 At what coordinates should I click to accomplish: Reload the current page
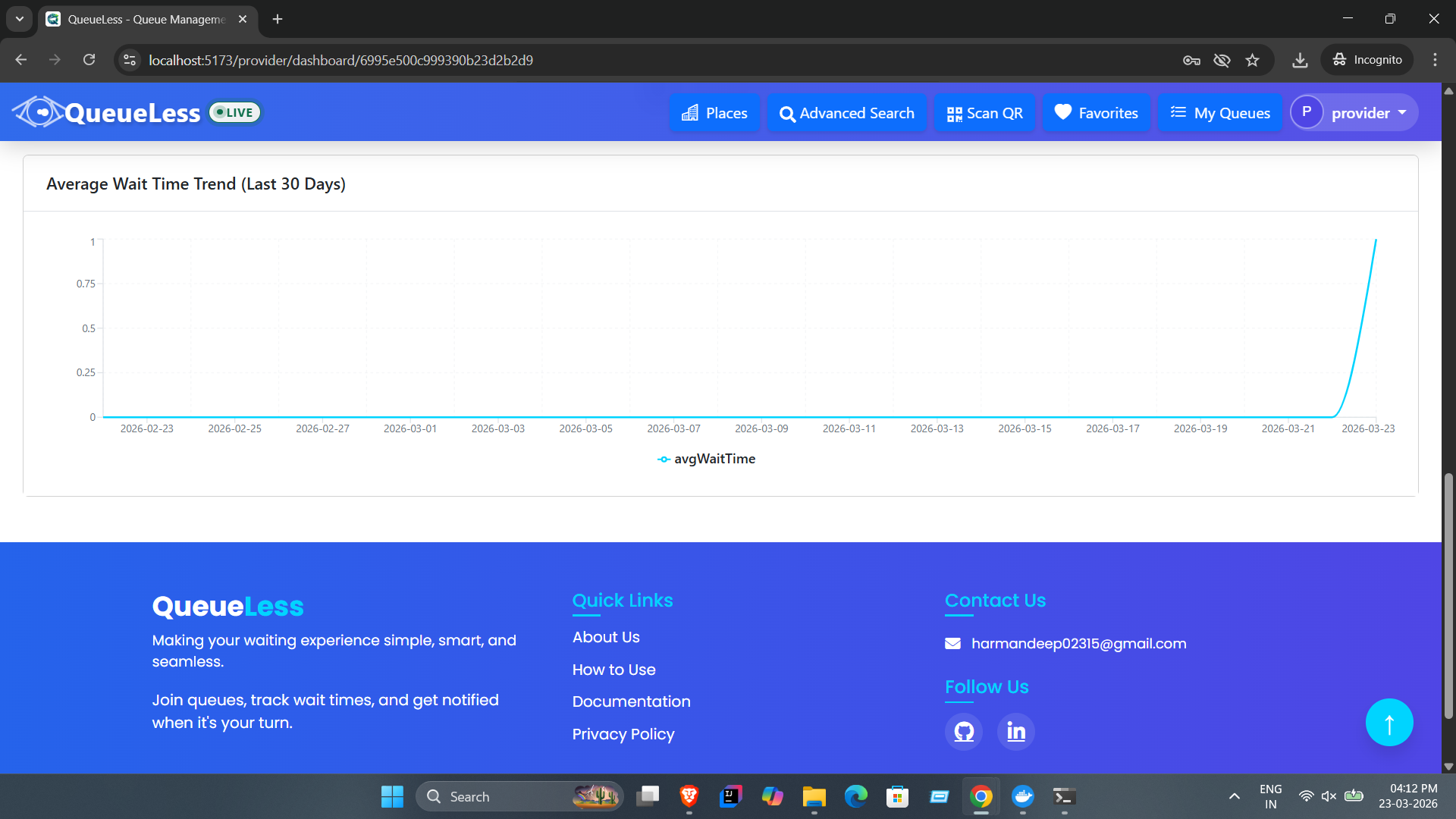[89, 60]
